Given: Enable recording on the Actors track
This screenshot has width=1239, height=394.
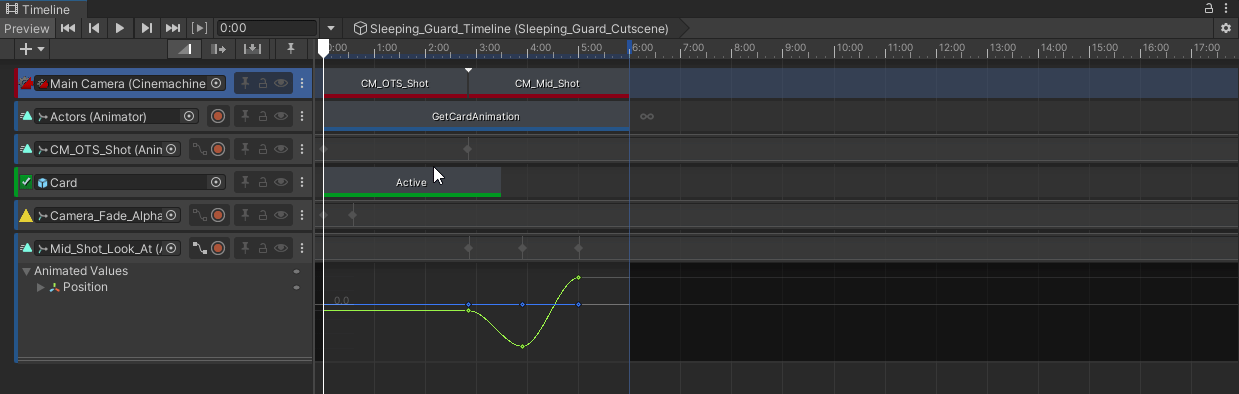Looking at the screenshot, I should (x=218, y=117).
